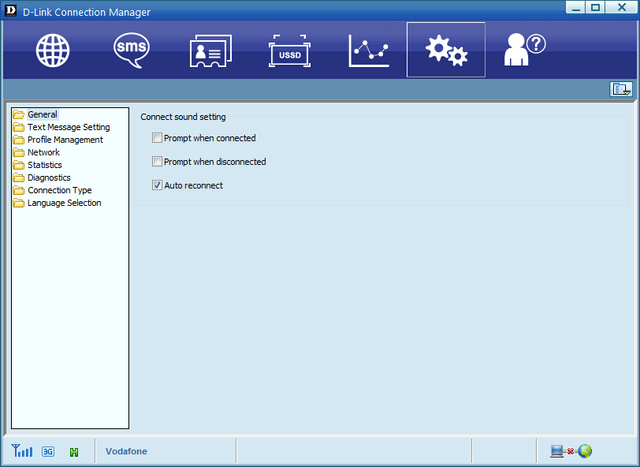Open the Contacts phonebook icon
Image resolution: width=640 pixels, height=467 pixels.
pos(210,50)
